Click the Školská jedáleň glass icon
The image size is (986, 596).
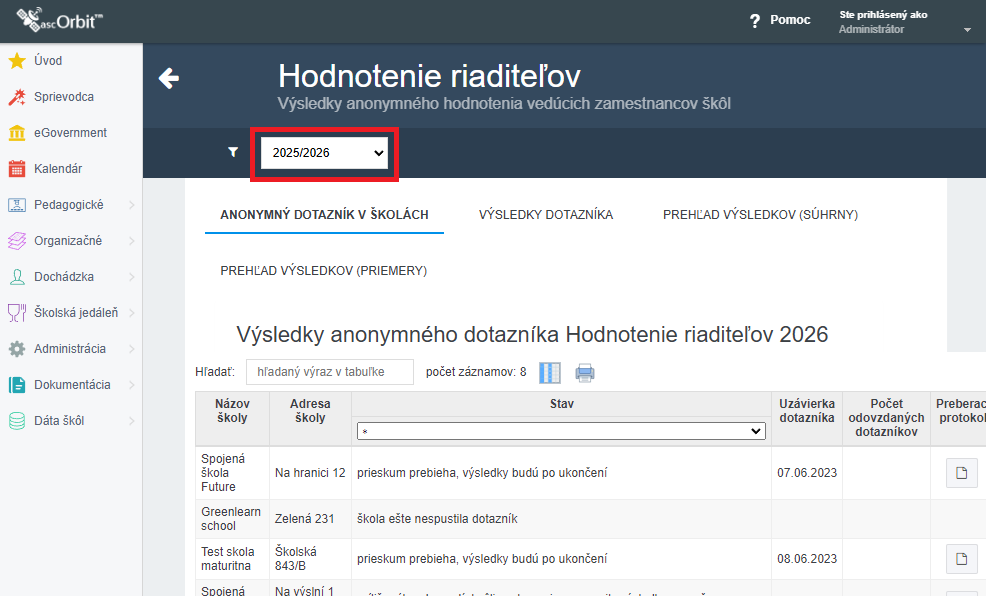(17, 312)
